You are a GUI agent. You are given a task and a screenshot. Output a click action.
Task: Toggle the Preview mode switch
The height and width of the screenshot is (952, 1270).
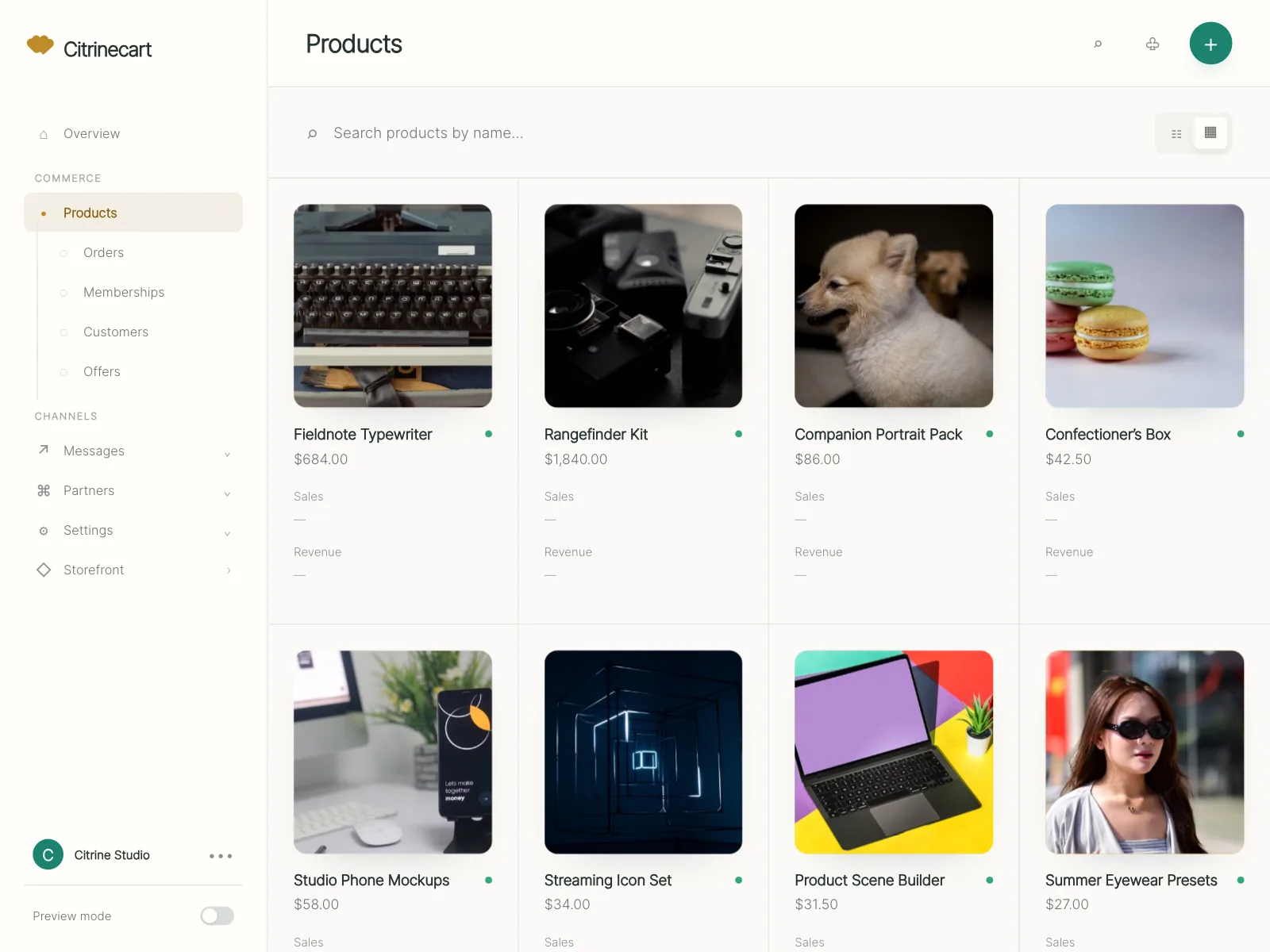pos(217,916)
